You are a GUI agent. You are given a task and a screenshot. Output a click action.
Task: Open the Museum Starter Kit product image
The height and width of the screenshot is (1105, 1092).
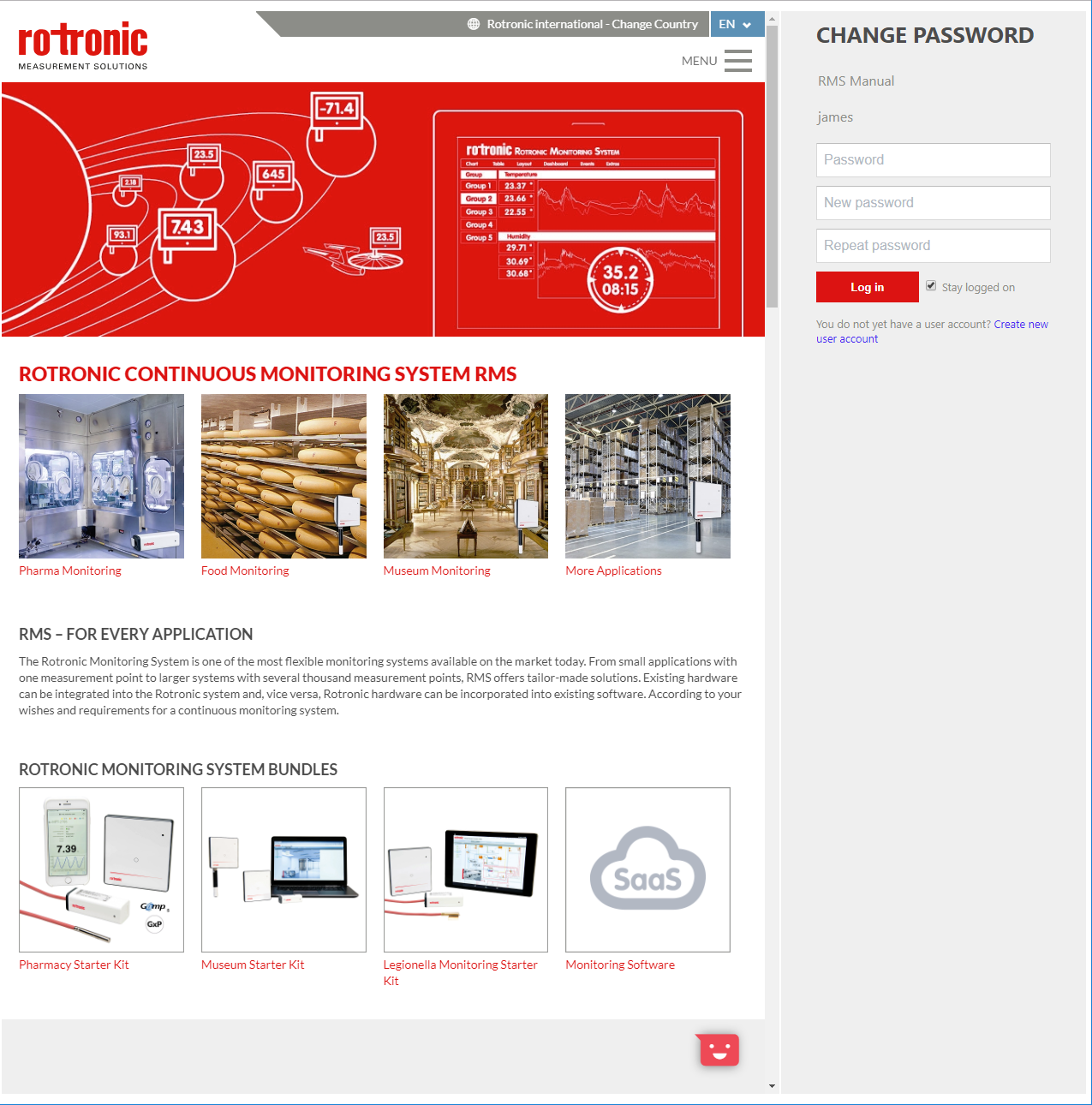pos(283,869)
